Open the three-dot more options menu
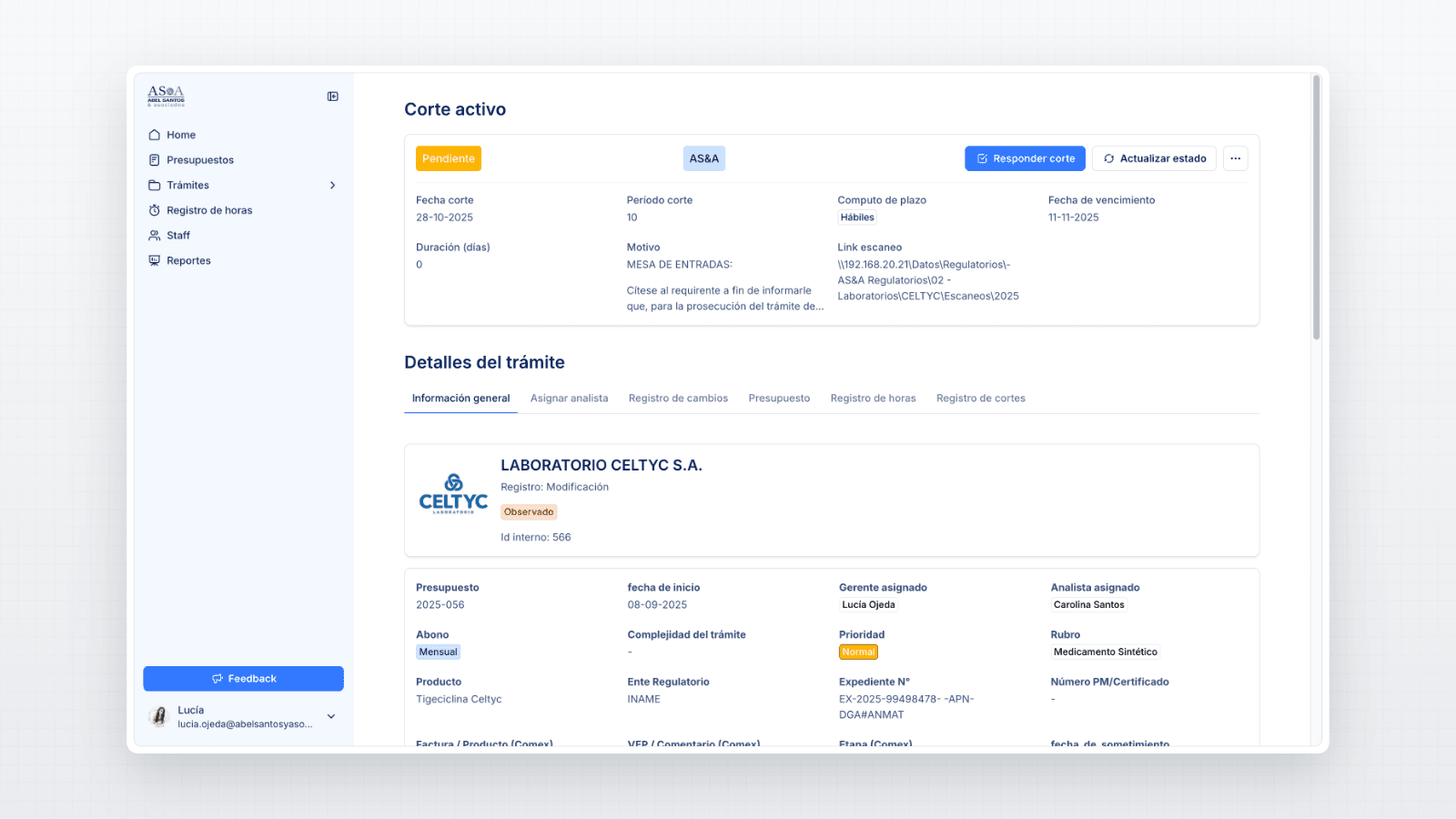The height and width of the screenshot is (819, 1456). point(1235,157)
